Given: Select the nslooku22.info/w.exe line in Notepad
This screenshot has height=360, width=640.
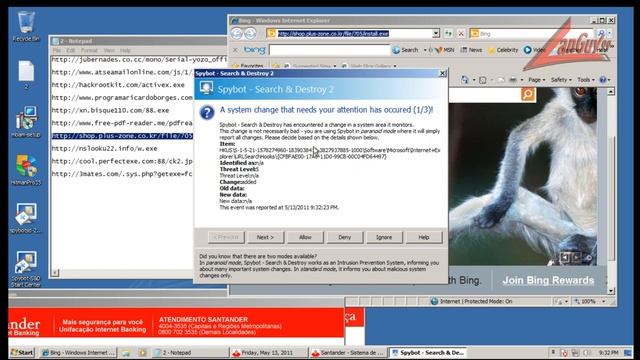Looking at the screenshot, I should tap(104, 149).
